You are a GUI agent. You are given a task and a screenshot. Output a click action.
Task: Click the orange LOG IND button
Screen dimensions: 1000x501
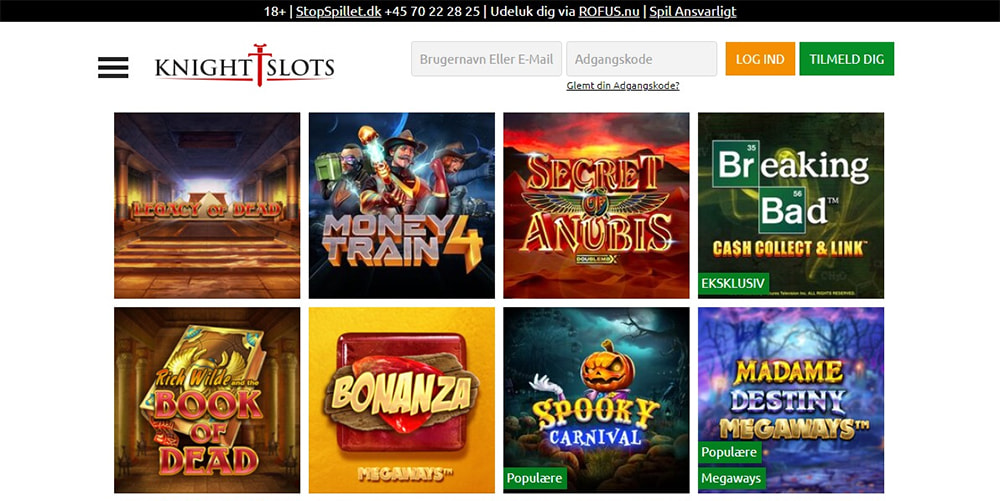pyautogui.click(x=760, y=59)
